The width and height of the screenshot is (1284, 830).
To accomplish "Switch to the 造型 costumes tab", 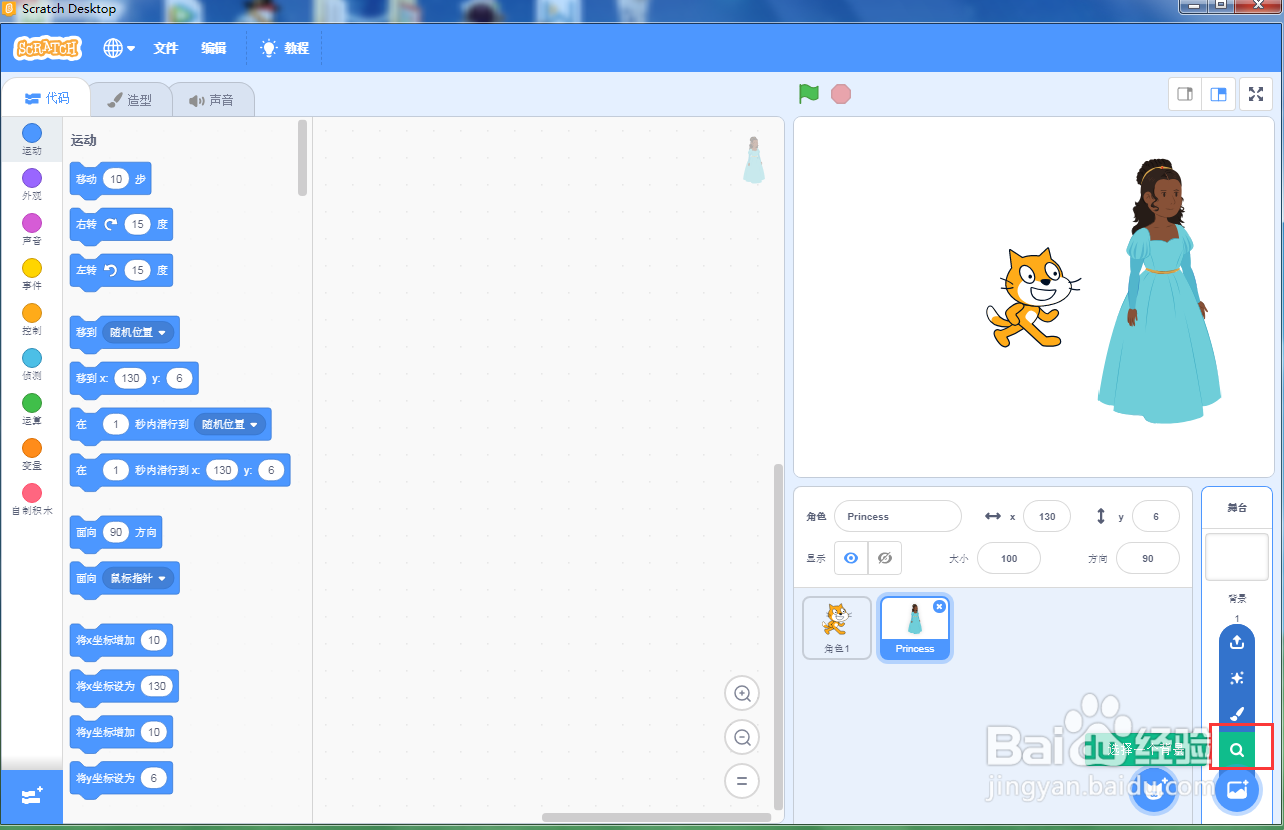I will tap(130, 100).
